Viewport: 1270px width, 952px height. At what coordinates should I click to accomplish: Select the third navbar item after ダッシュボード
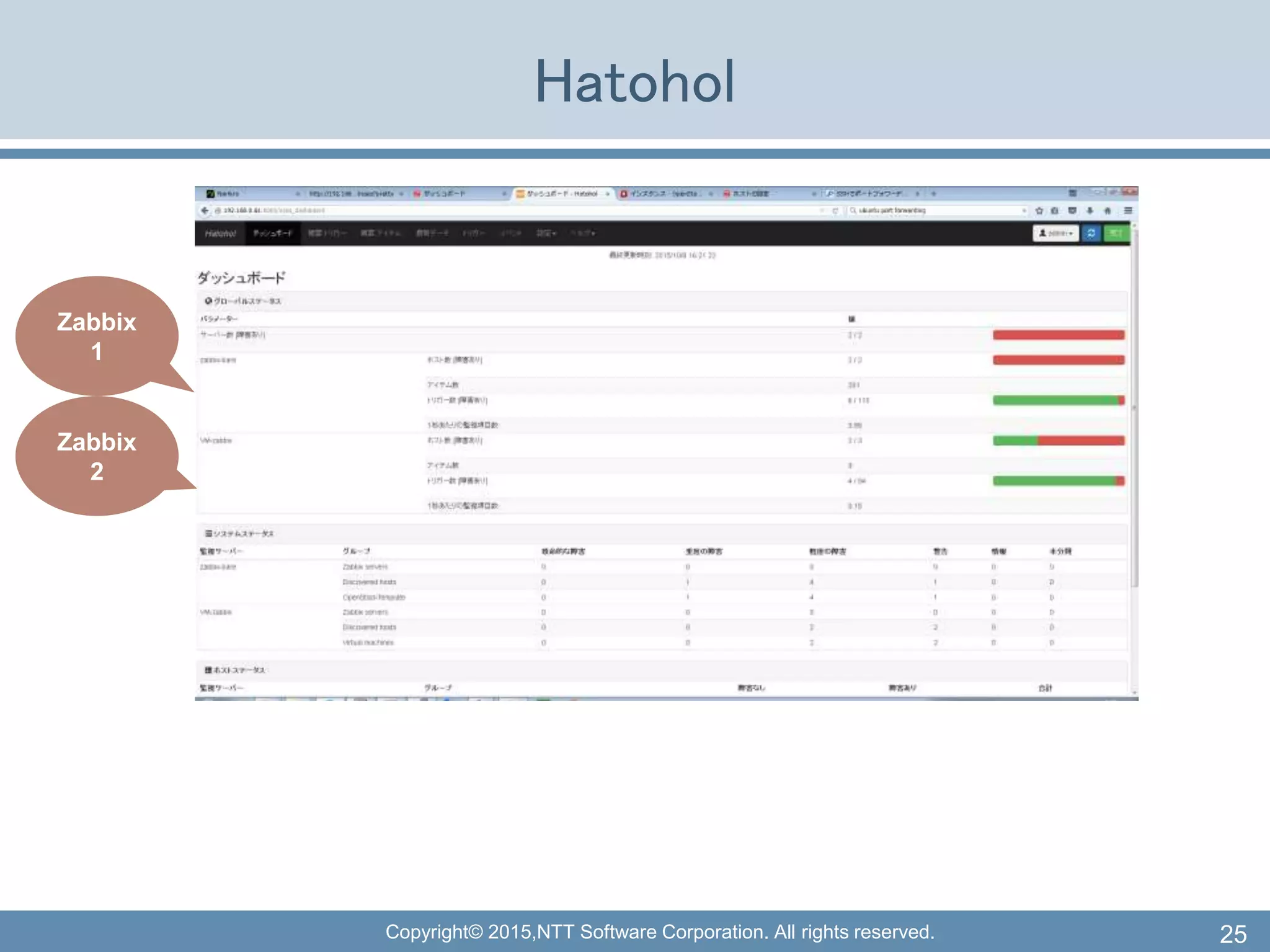(x=432, y=233)
